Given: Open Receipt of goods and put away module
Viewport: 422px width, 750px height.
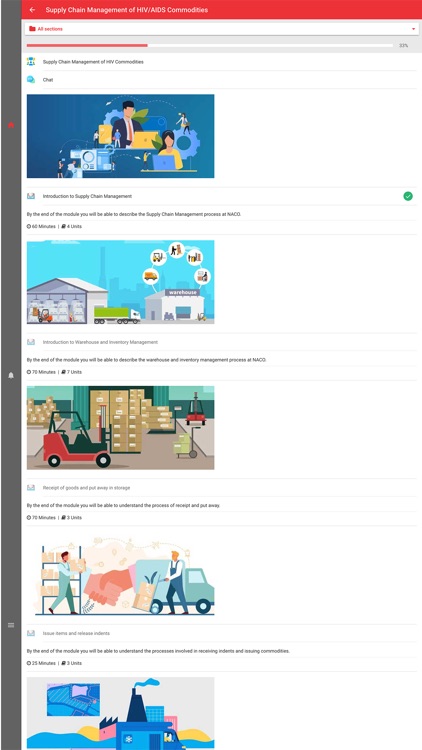Looking at the screenshot, I should tap(86, 487).
